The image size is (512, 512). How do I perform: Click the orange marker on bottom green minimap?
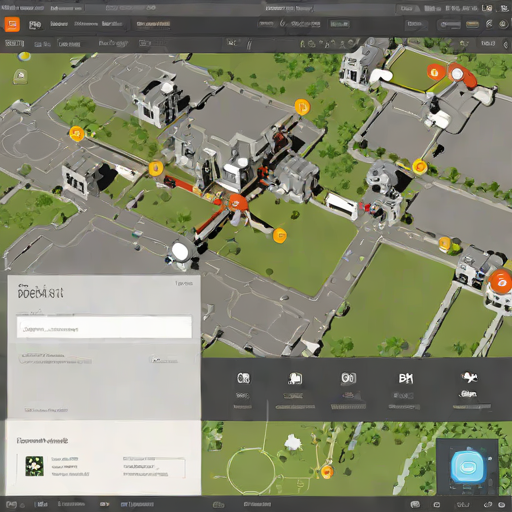(x=327, y=472)
